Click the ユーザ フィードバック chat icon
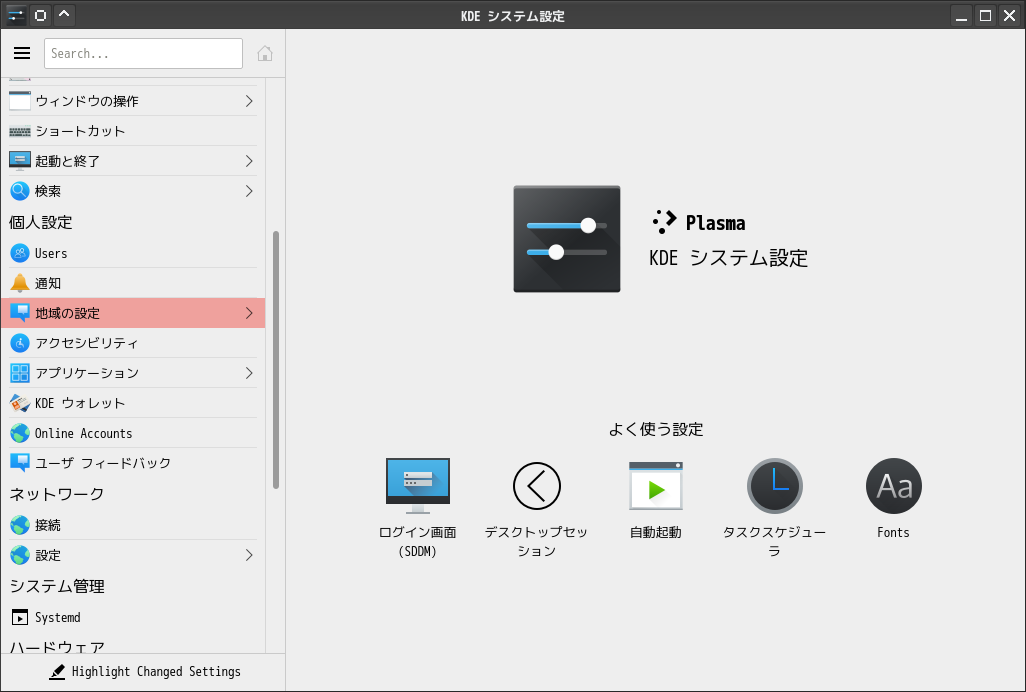Screen dimensions: 1026x692 [20, 462]
